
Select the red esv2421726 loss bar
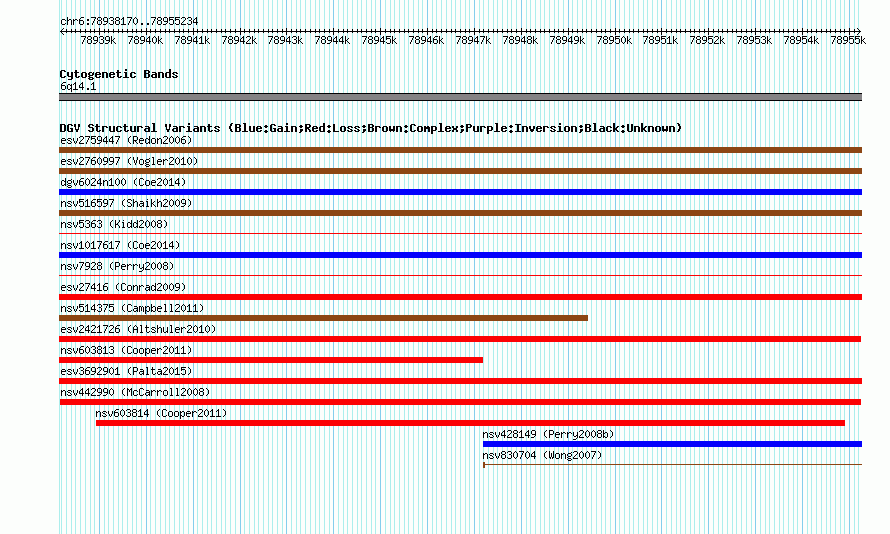click(x=460, y=339)
